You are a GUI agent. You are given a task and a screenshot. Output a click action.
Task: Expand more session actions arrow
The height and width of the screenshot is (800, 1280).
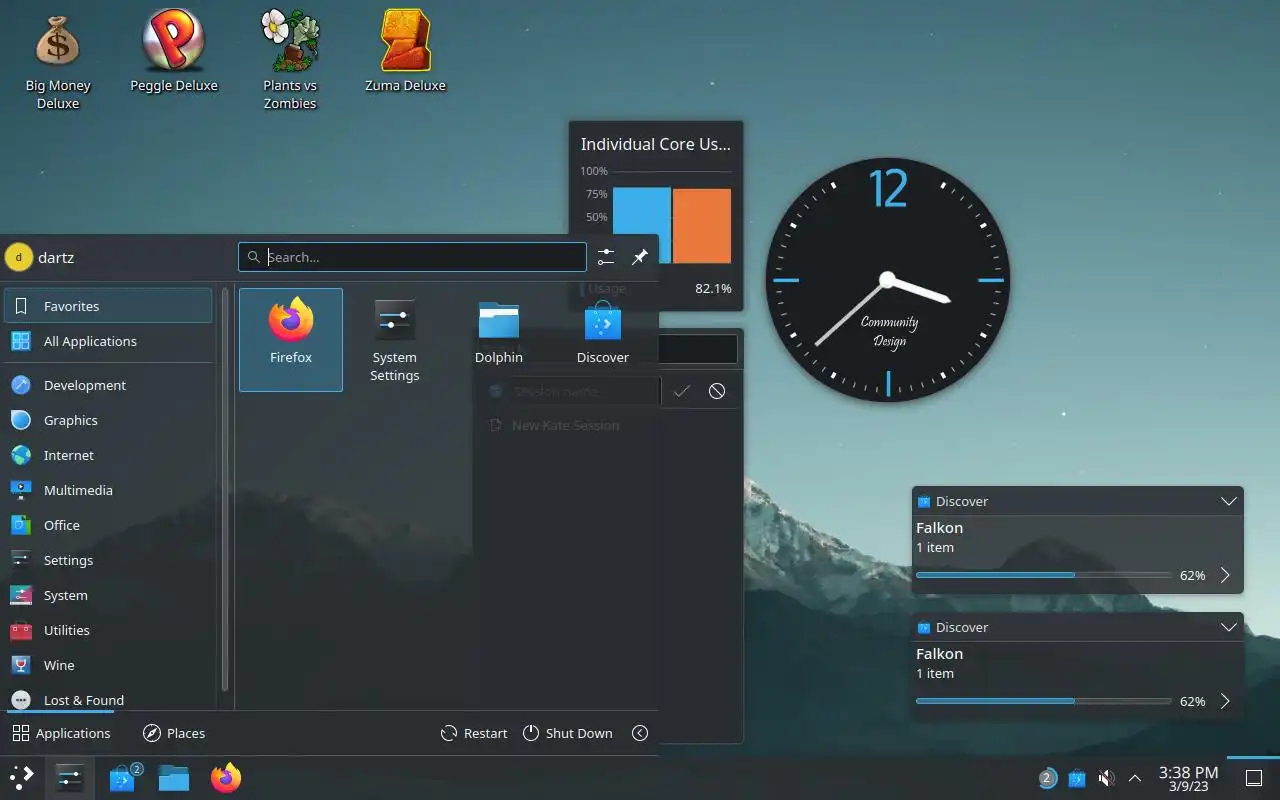(x=640, y=733)
